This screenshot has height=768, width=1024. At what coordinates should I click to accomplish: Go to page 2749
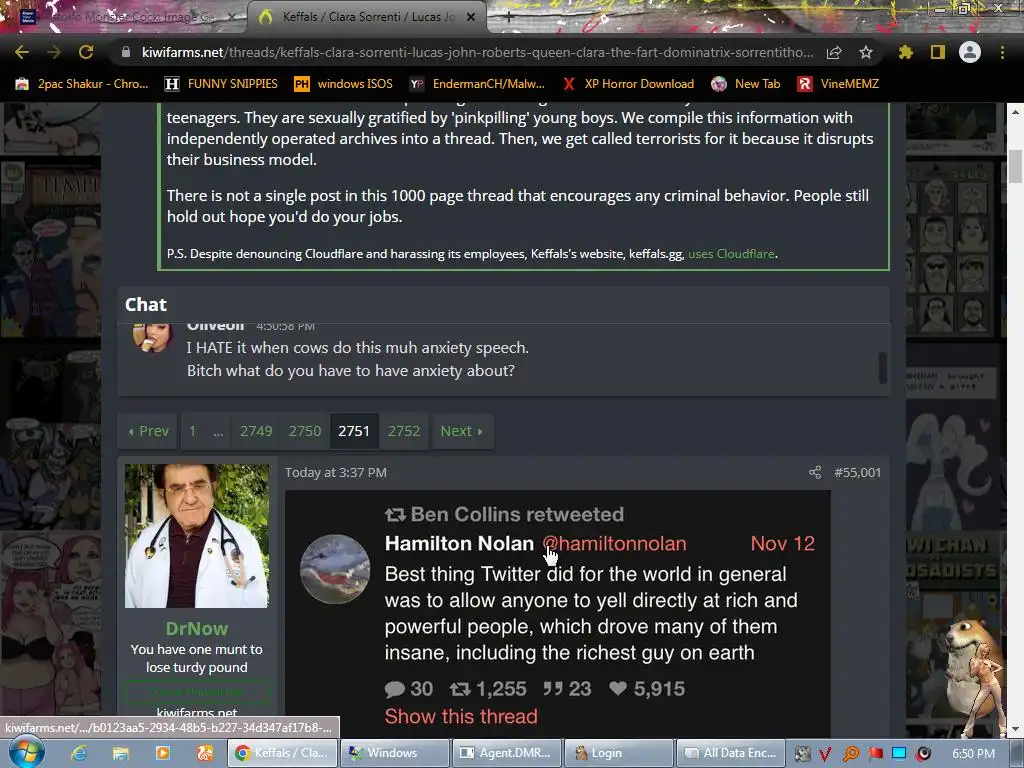(256, 431)
